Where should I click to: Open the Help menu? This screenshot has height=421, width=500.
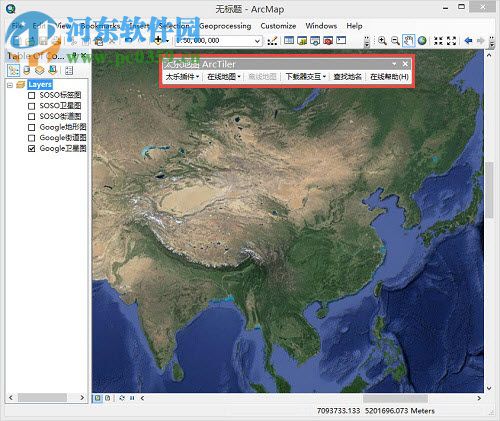pyautogui.click(x=354, y=26)
